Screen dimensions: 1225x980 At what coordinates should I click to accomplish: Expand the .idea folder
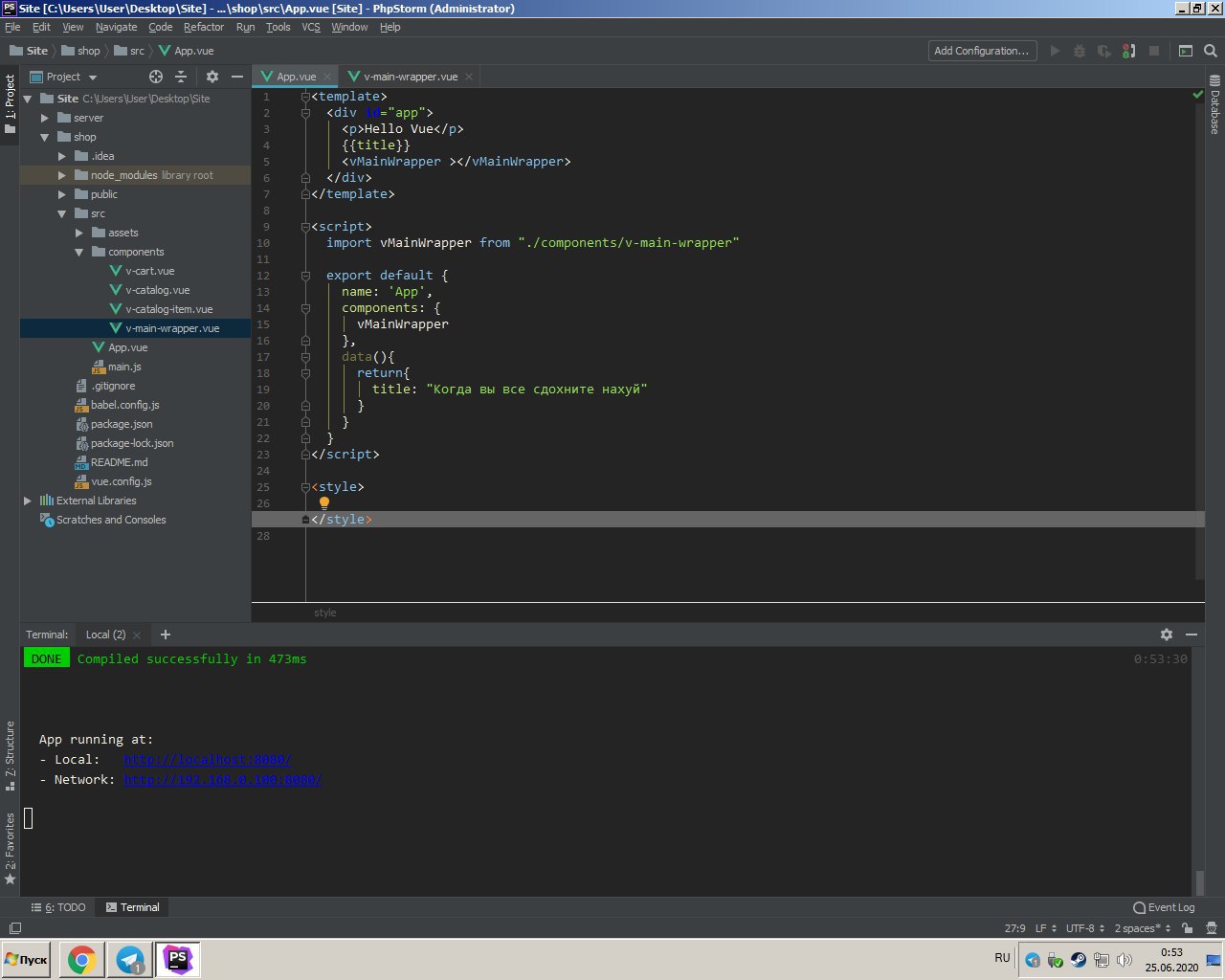(62, 156)
